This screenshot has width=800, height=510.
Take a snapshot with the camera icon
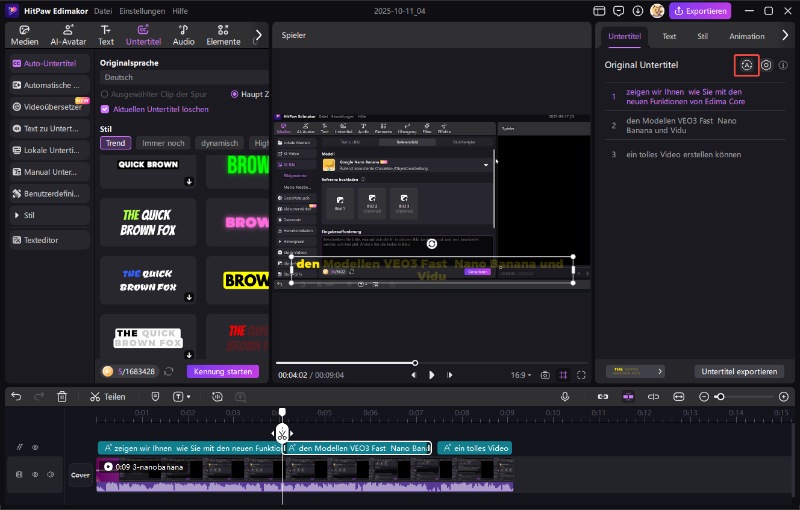(x=545, y=375)
